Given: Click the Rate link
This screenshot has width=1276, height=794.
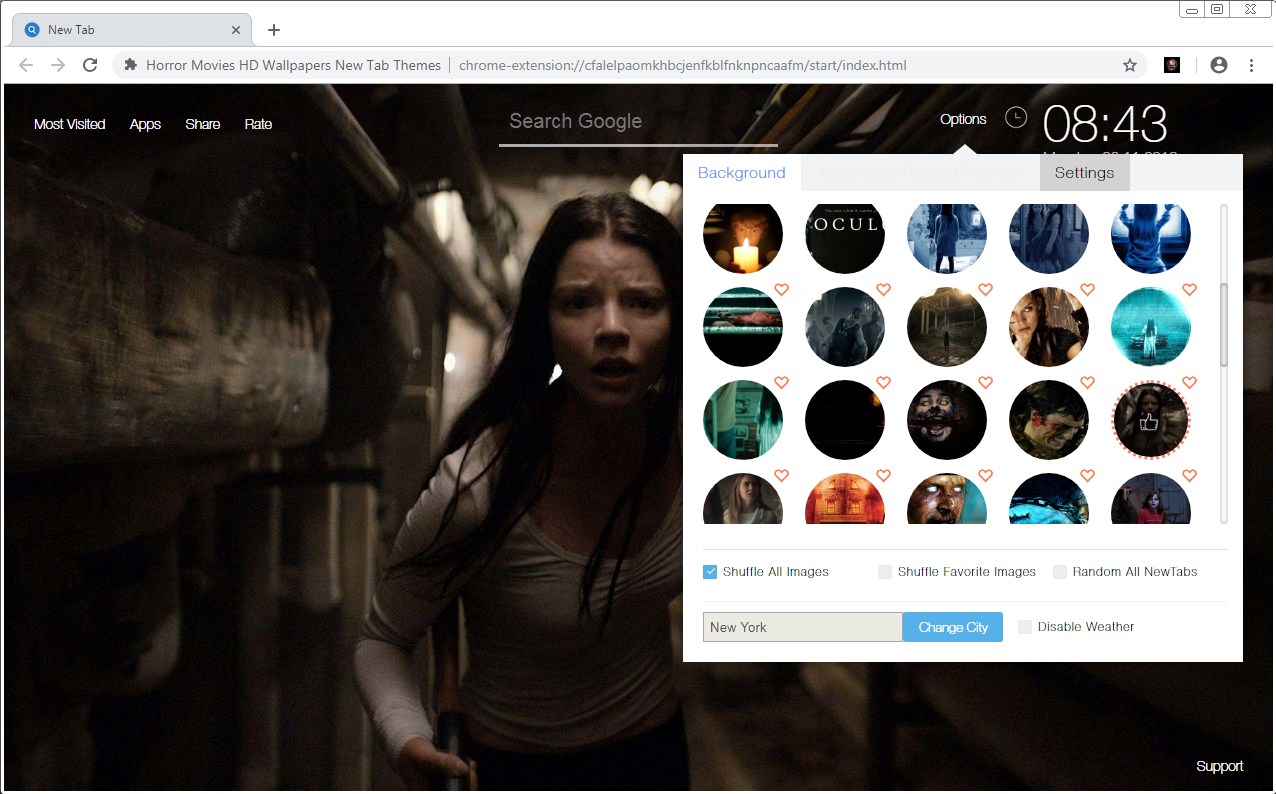Looking at the screenshot, I should (x=258, y=124).
